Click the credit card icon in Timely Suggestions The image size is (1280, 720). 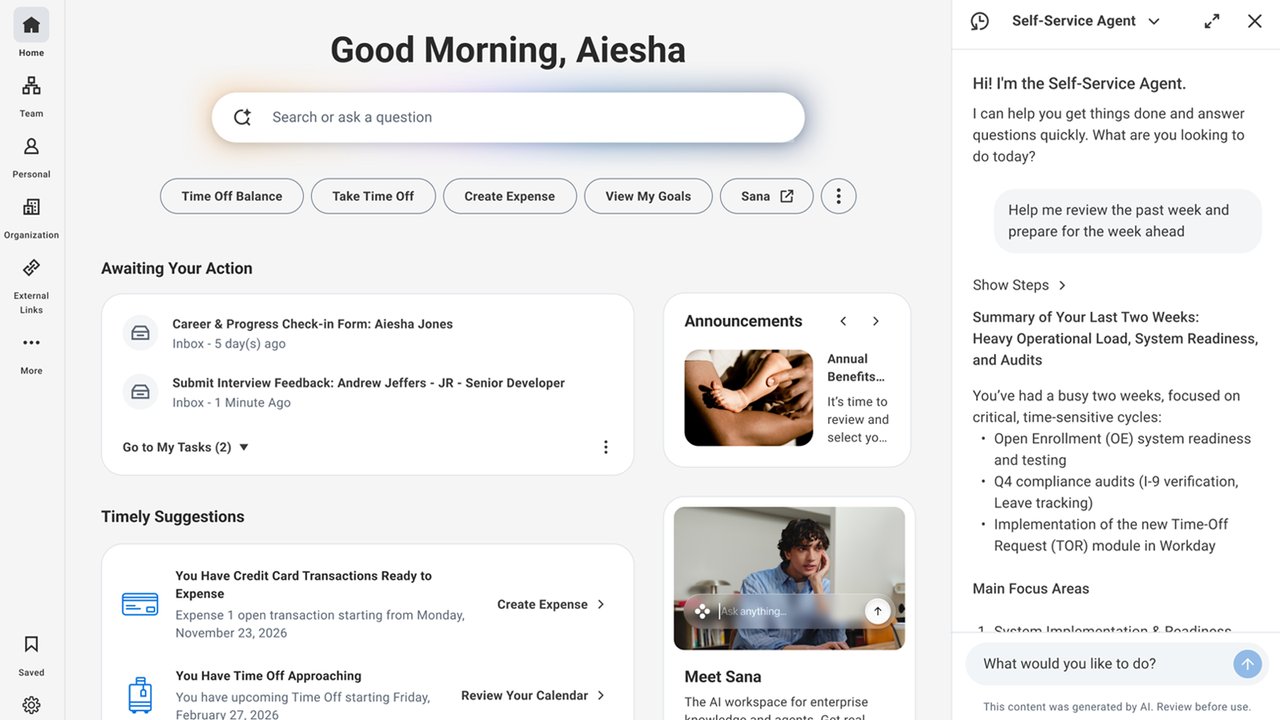click(140, 604)
